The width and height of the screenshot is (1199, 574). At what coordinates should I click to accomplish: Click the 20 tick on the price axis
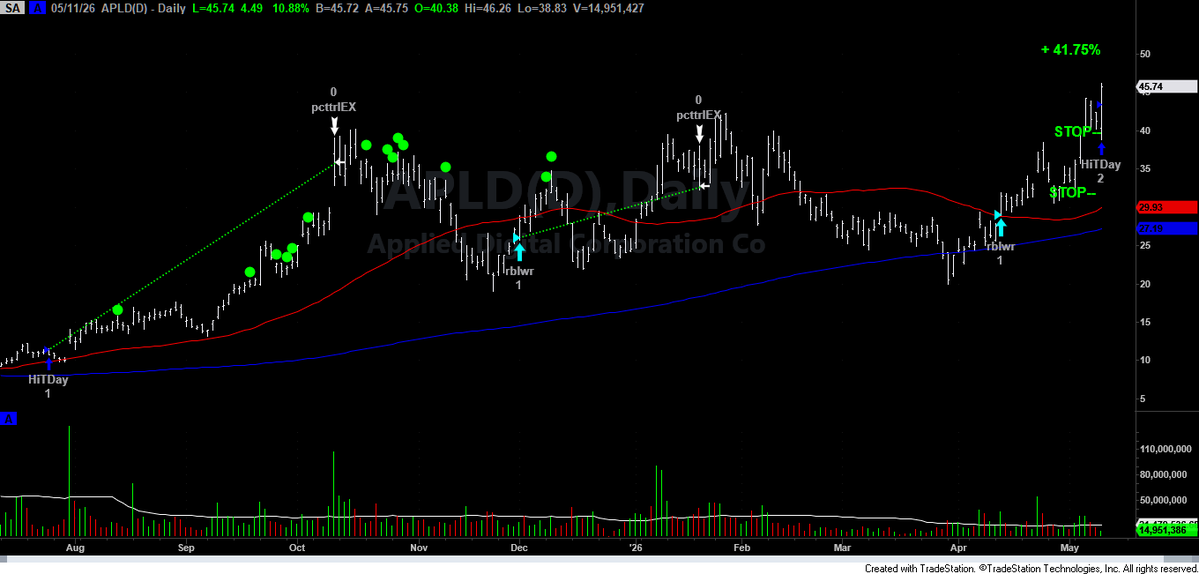pyautogui.click(x=1145, y=284)
